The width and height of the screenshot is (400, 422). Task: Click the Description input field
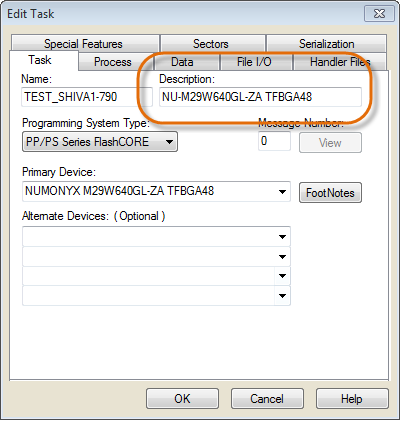(x=260, y=97)
